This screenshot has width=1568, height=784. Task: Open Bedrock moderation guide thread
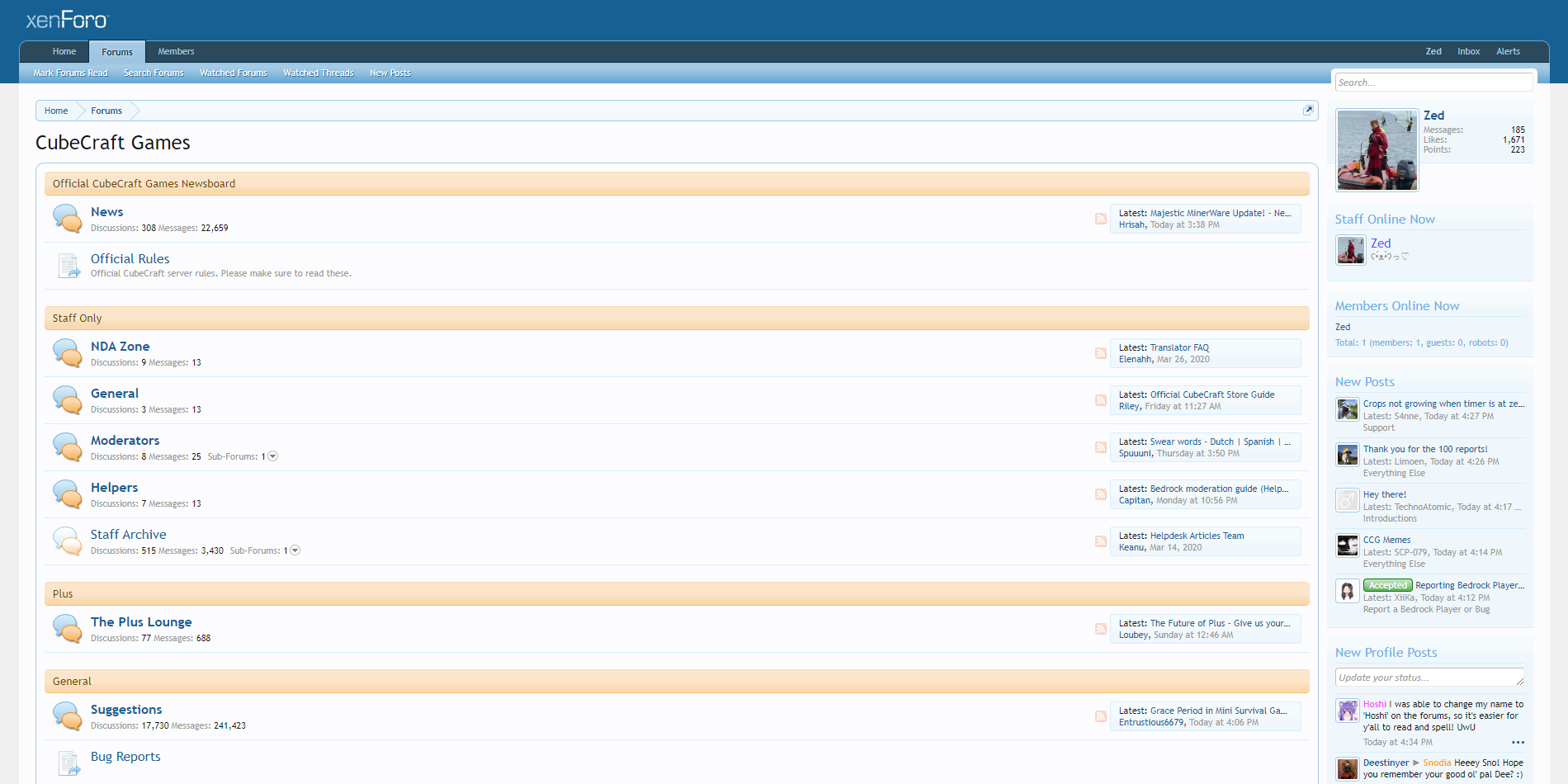1220,489
